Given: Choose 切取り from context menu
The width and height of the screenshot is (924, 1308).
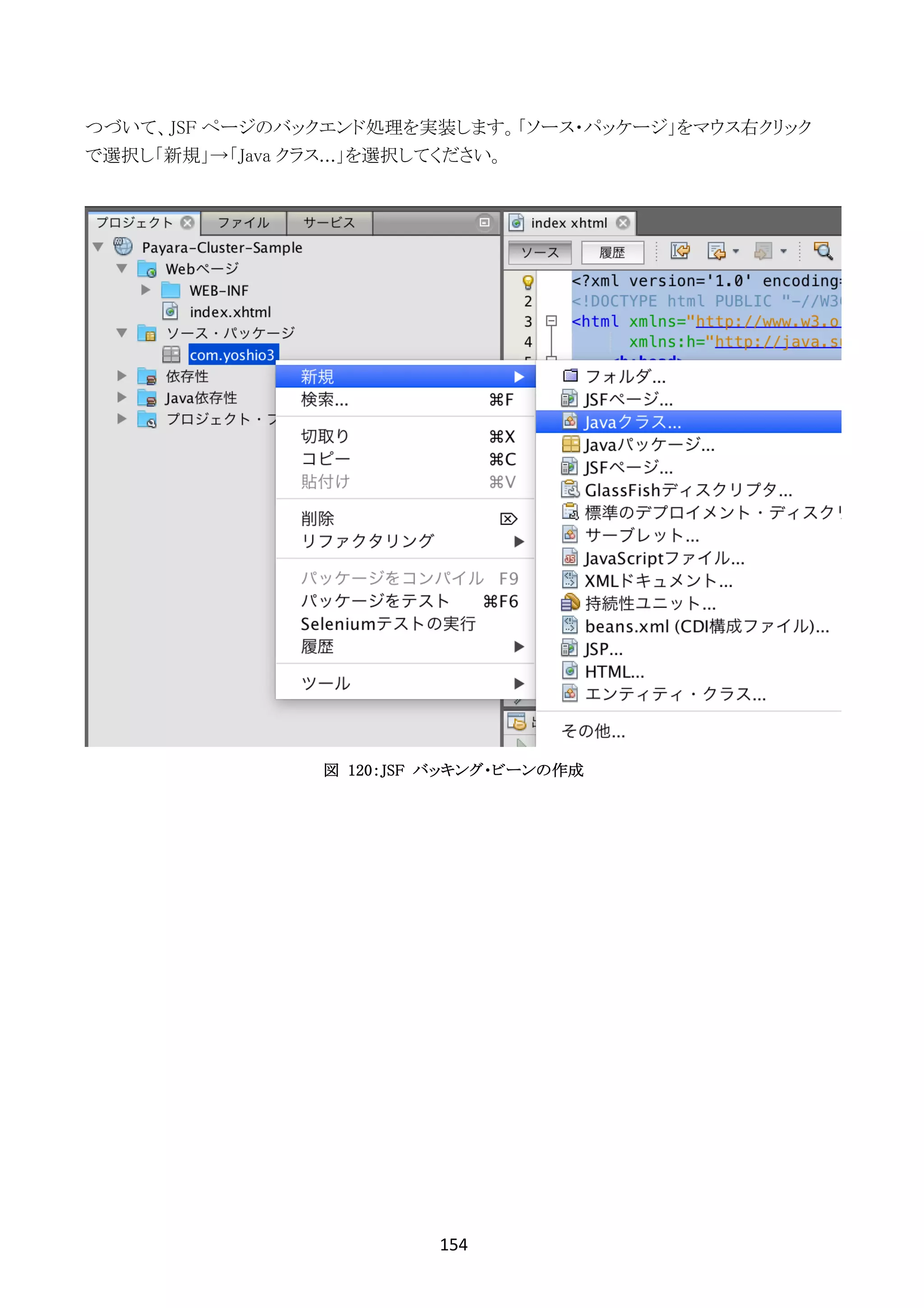Looking at the screenshot, I should click(405, 436).
